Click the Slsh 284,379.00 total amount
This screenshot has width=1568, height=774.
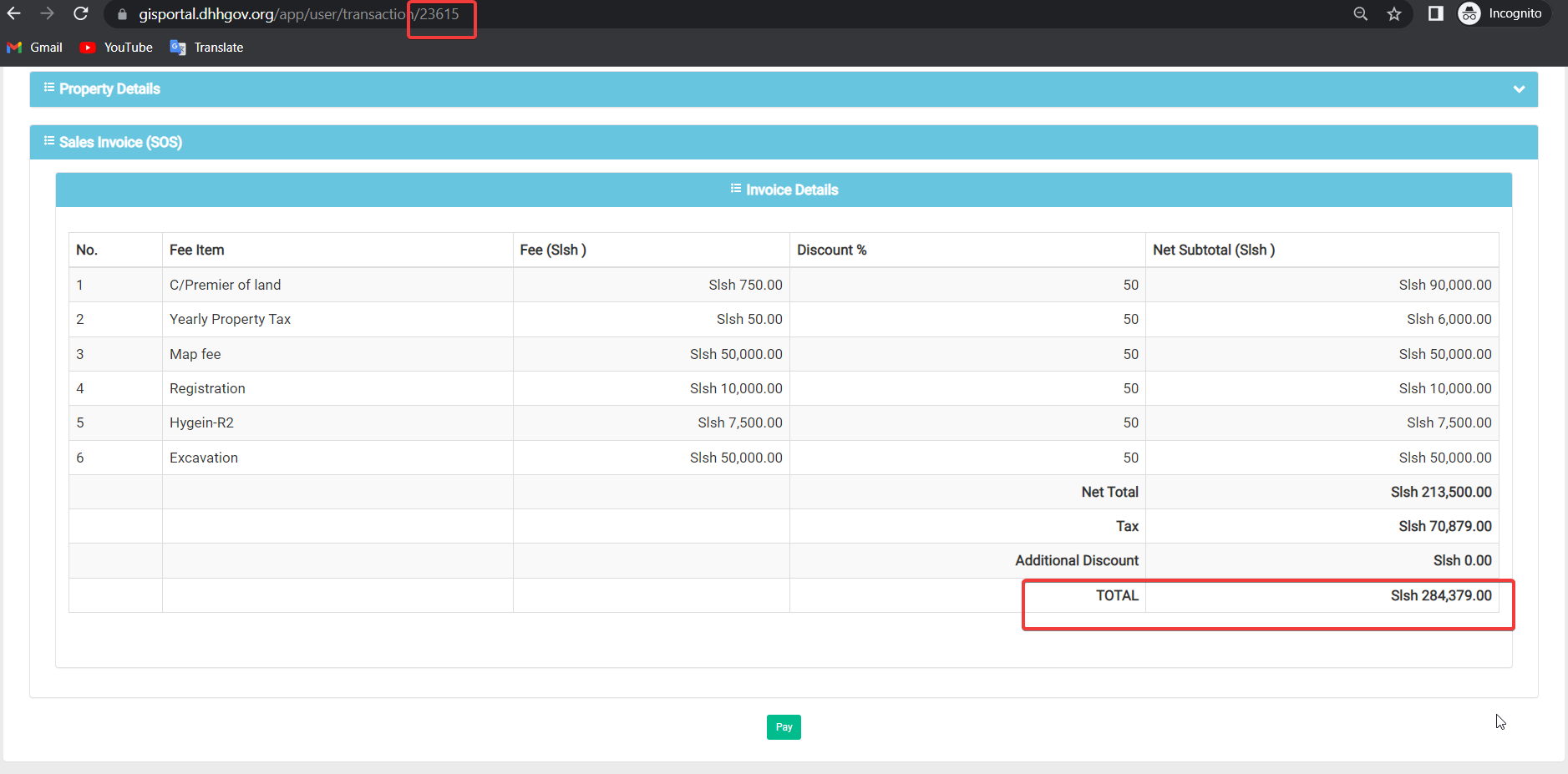pos(1441,595)
